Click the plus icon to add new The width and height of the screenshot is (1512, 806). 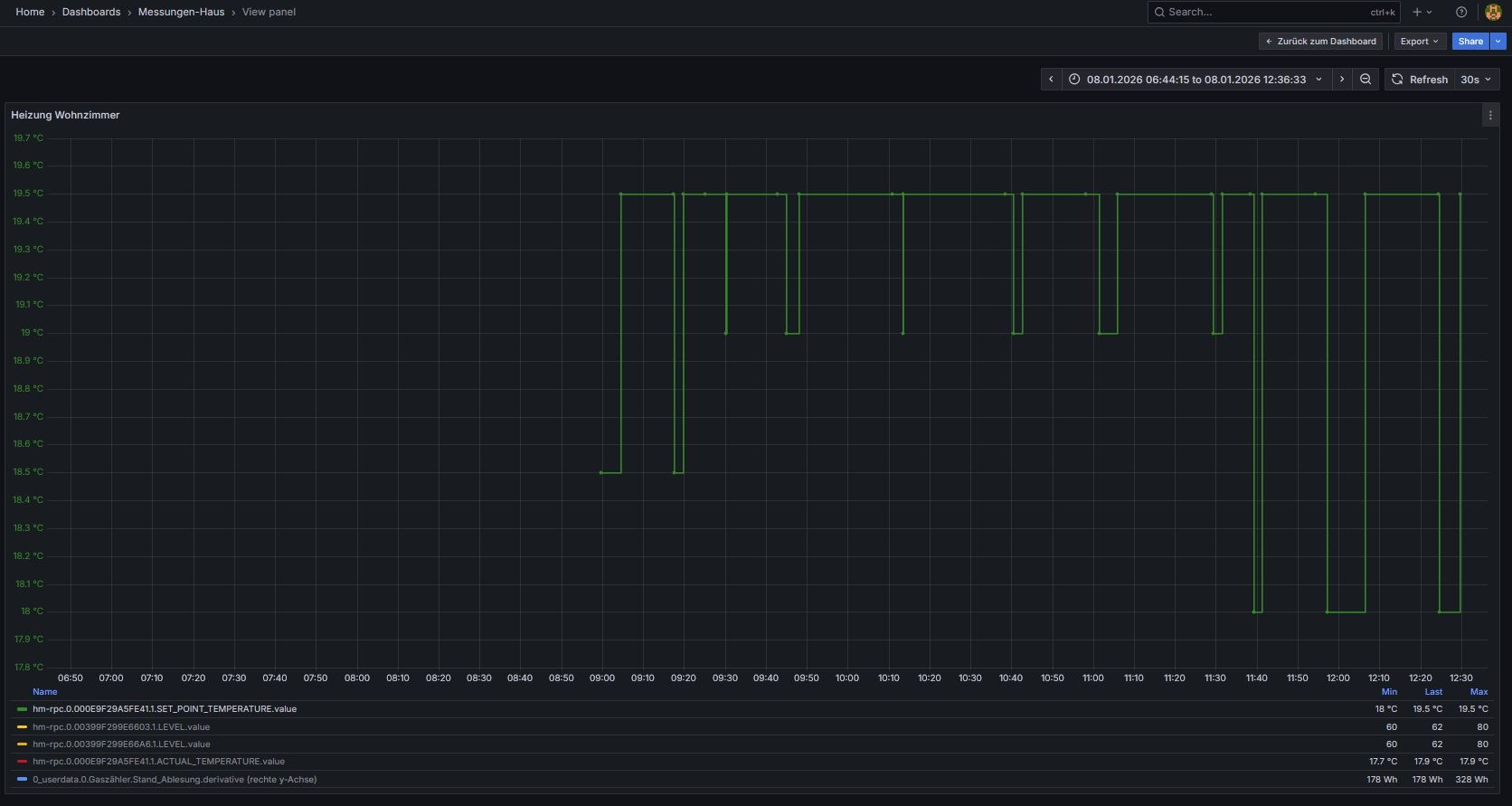1422,12
